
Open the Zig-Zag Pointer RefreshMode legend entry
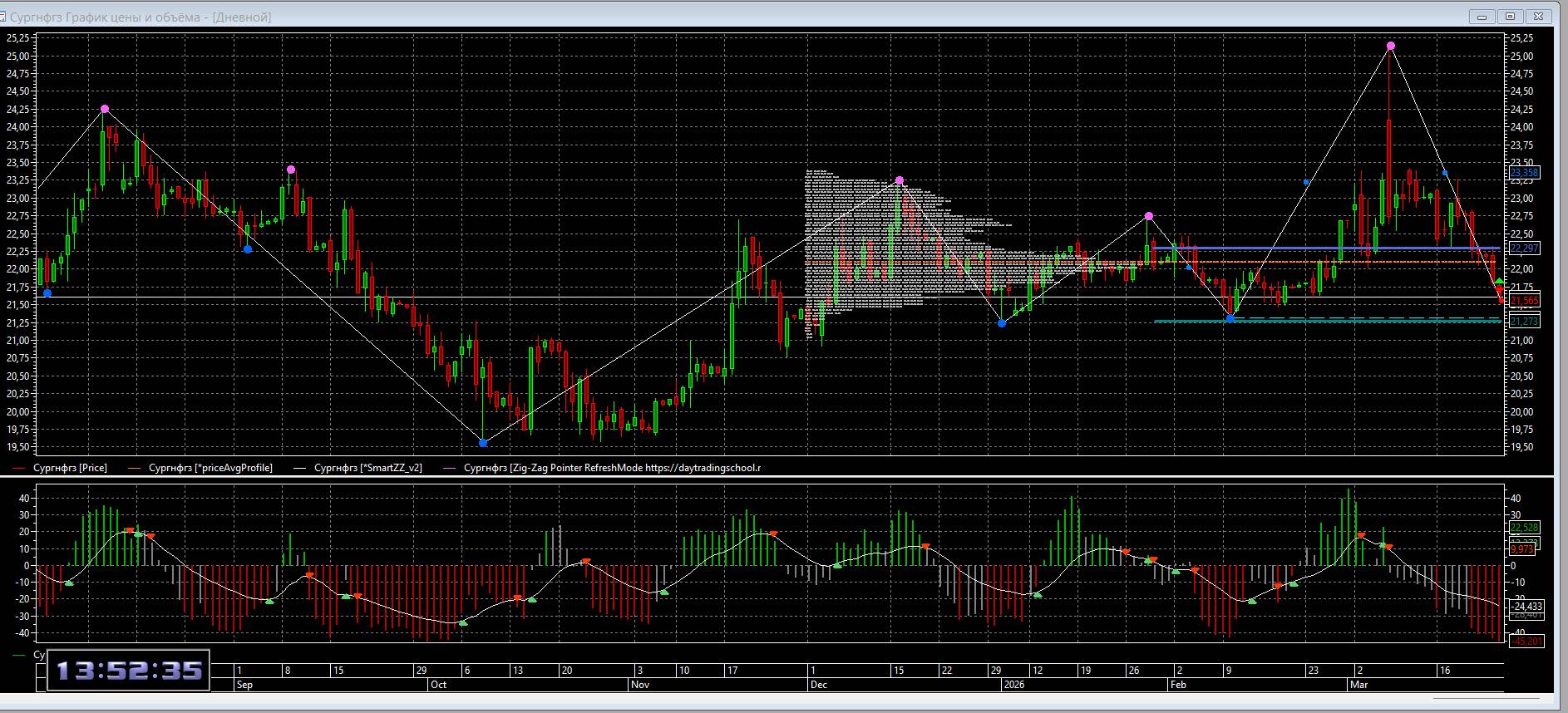611,468
